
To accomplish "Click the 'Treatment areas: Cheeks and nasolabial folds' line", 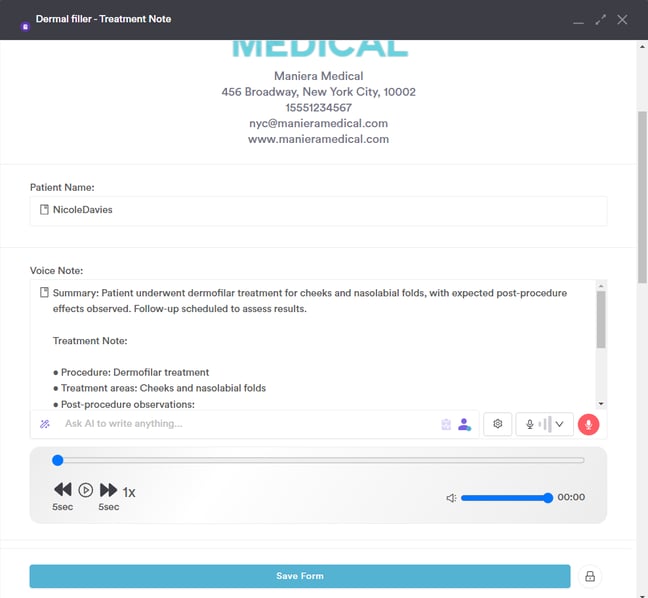I will point(160,388).
